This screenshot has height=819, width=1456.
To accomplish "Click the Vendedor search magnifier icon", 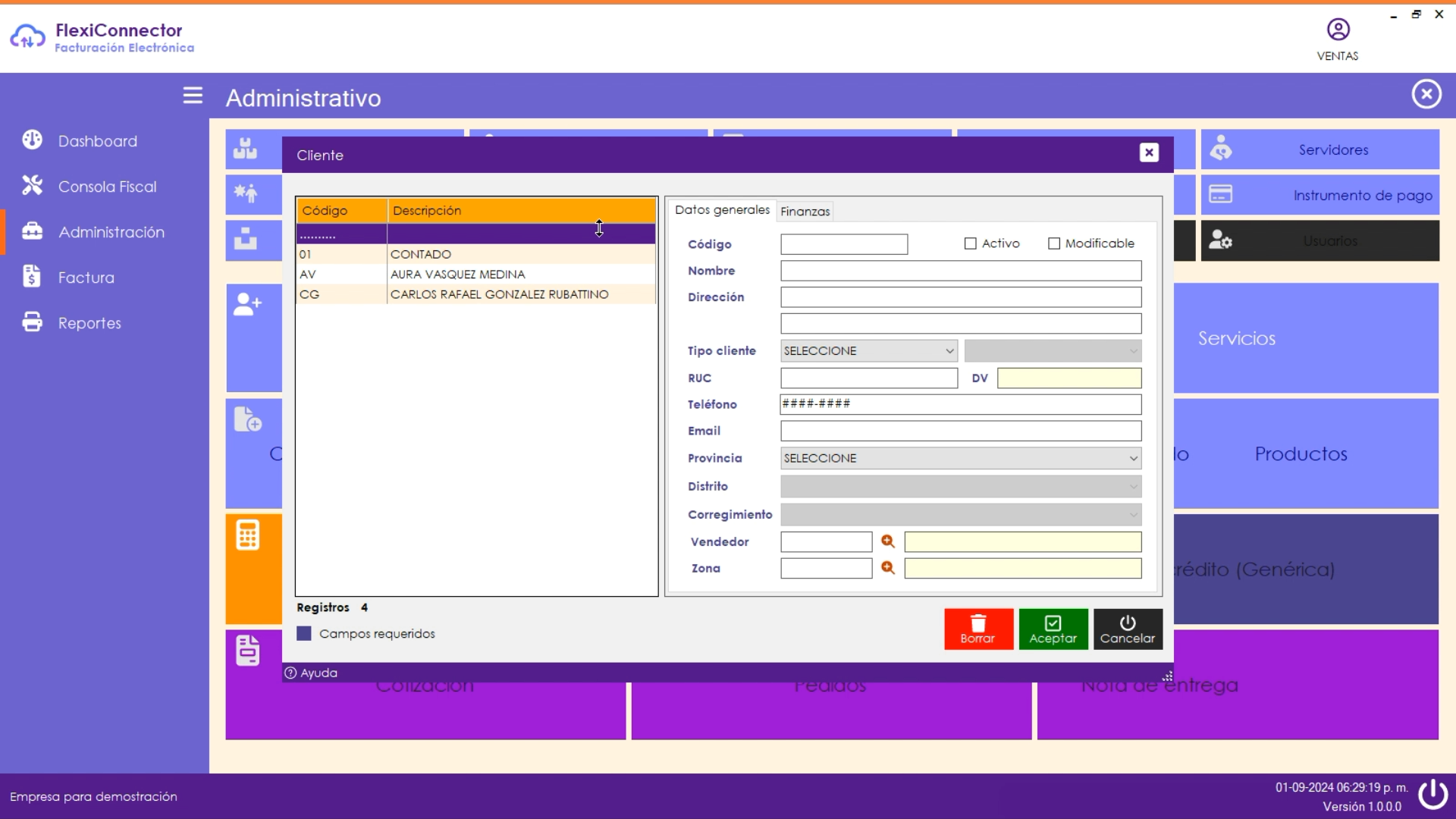I will (888, 541).
